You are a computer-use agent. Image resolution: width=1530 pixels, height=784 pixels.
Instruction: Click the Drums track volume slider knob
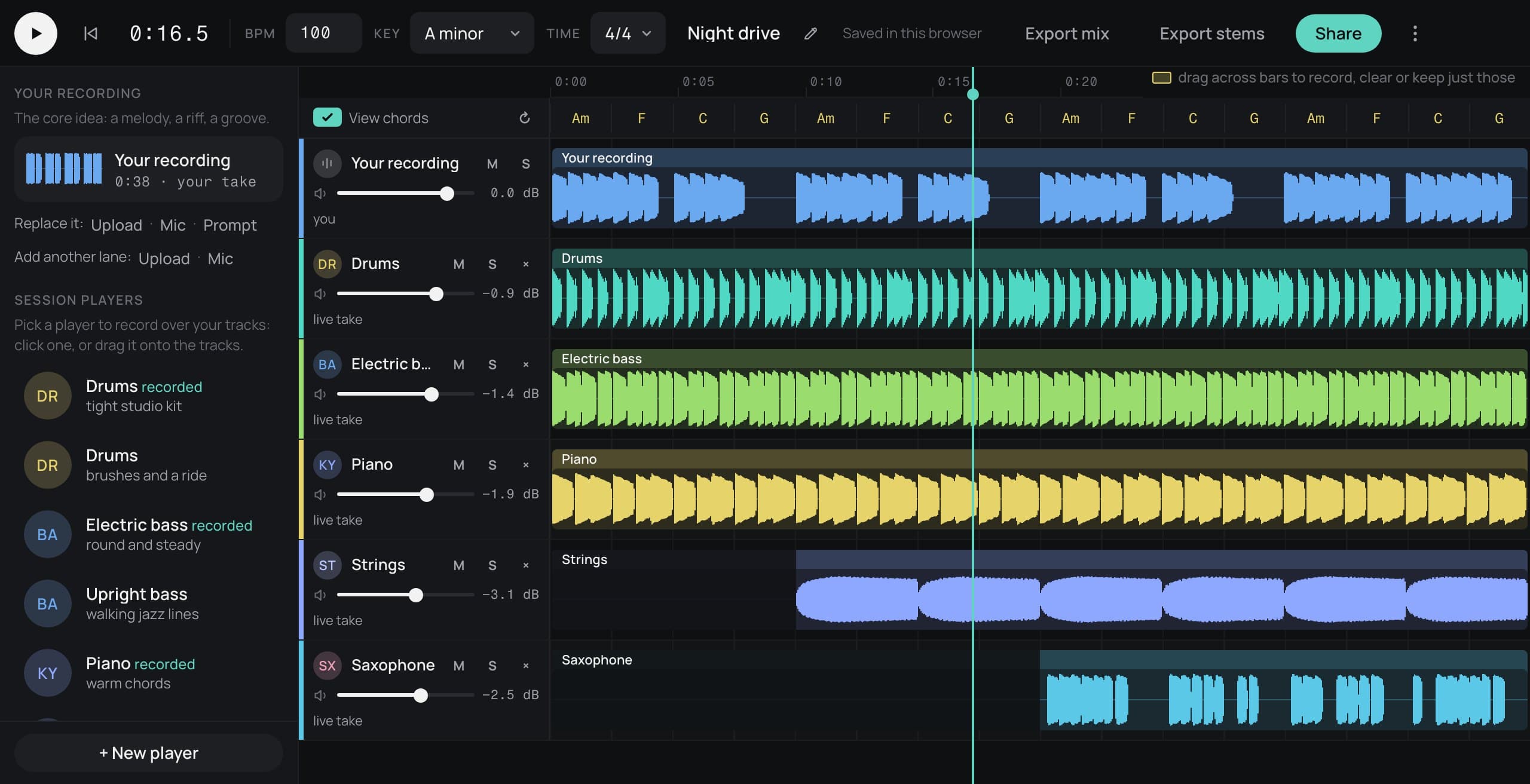pyautogui.click(x=436, y=293)
